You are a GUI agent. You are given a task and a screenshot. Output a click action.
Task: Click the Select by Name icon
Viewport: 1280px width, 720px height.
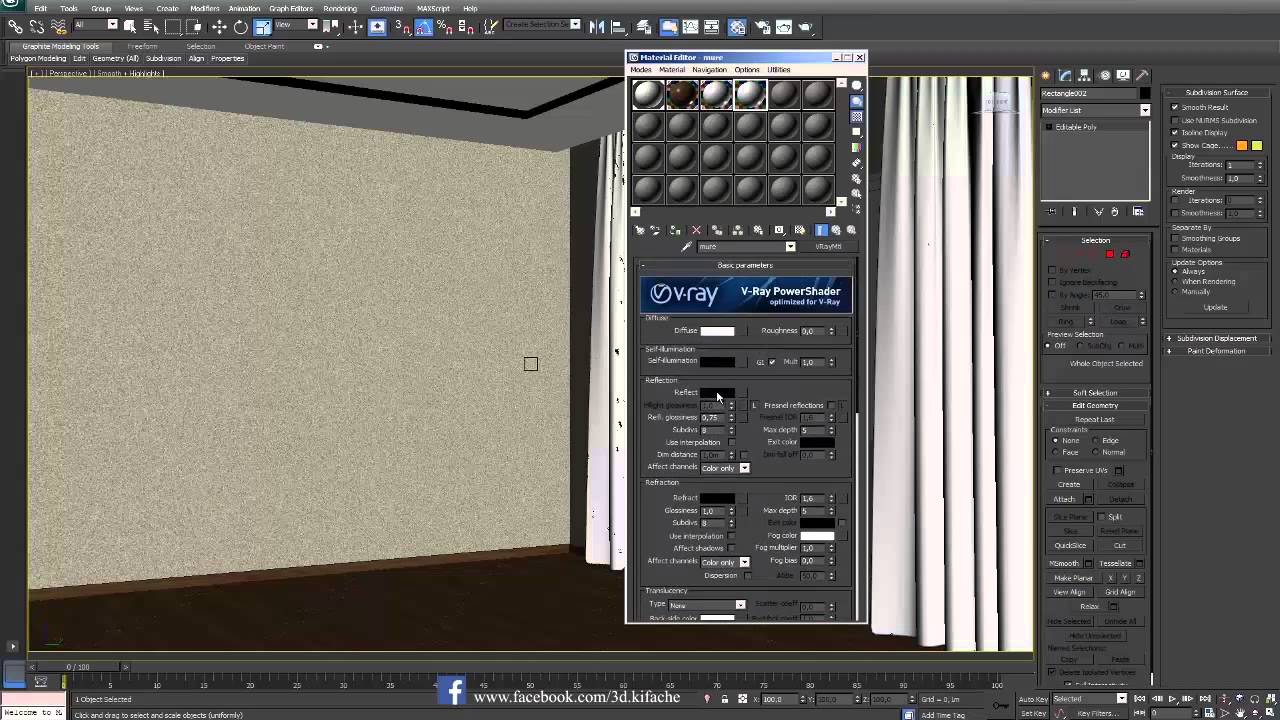coord(151,27)
